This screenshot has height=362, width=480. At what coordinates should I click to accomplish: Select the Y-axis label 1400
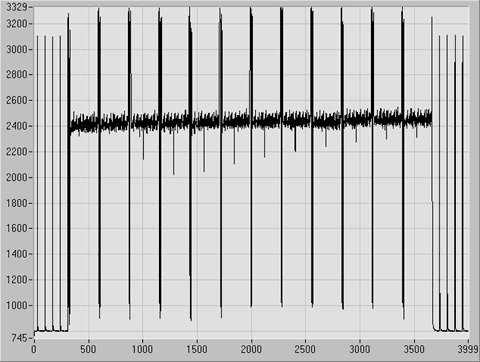17,254
